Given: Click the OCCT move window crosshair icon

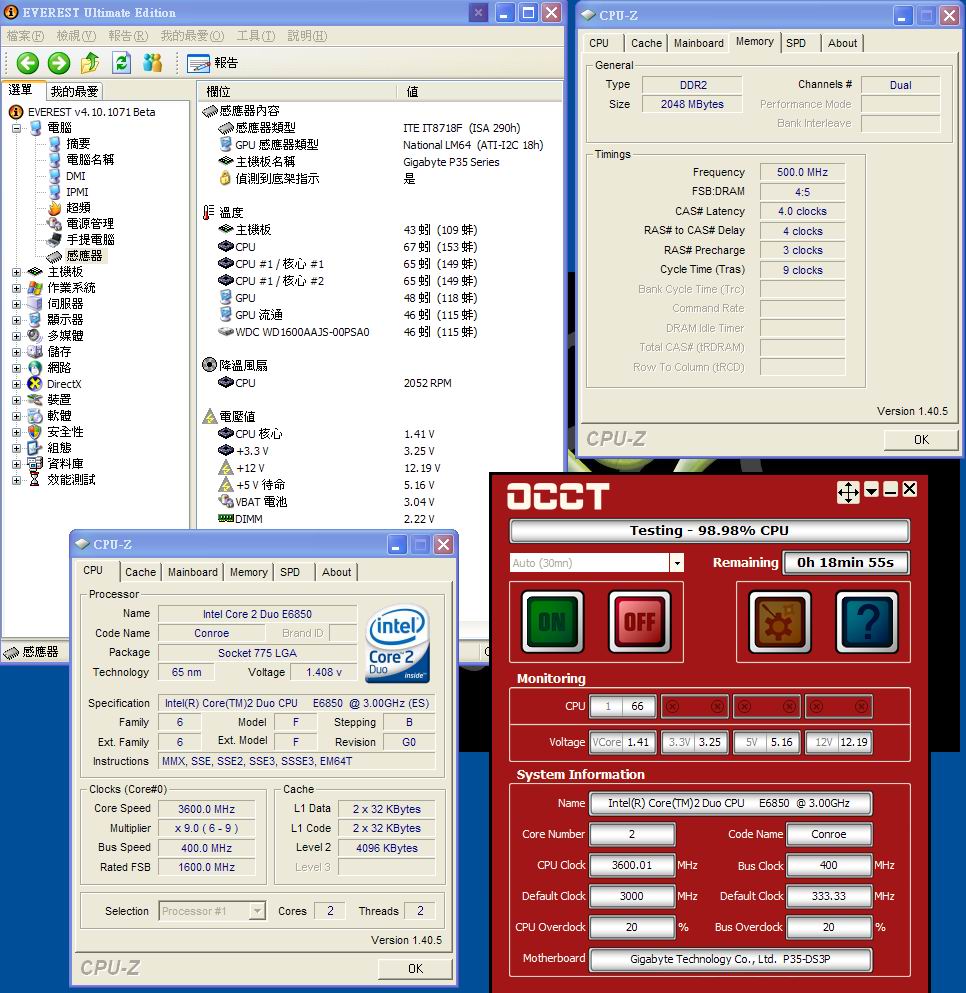Looking at the screenshot, I should (x=847, y=491).
